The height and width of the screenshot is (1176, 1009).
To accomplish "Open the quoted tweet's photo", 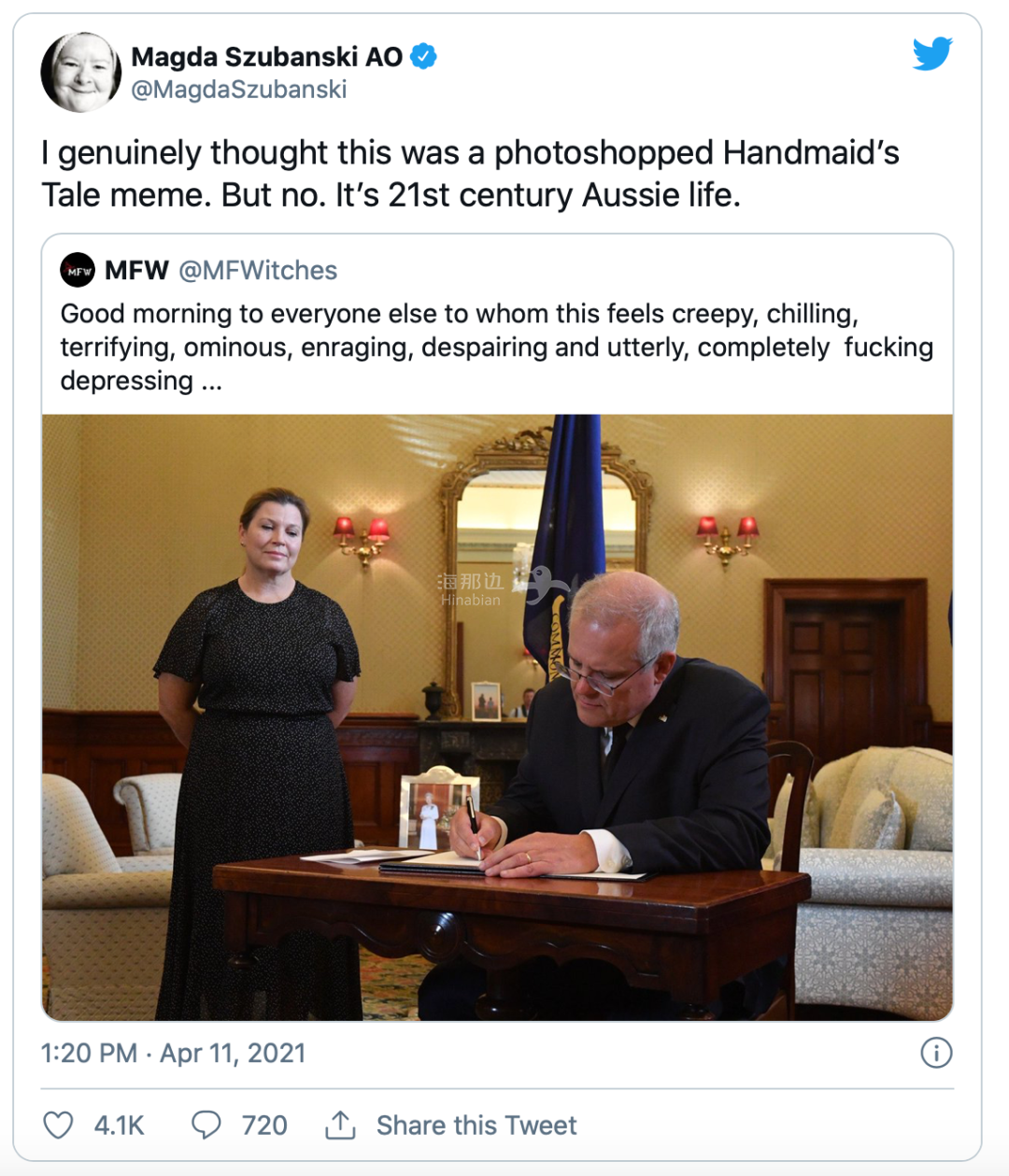I will [497, 717].
